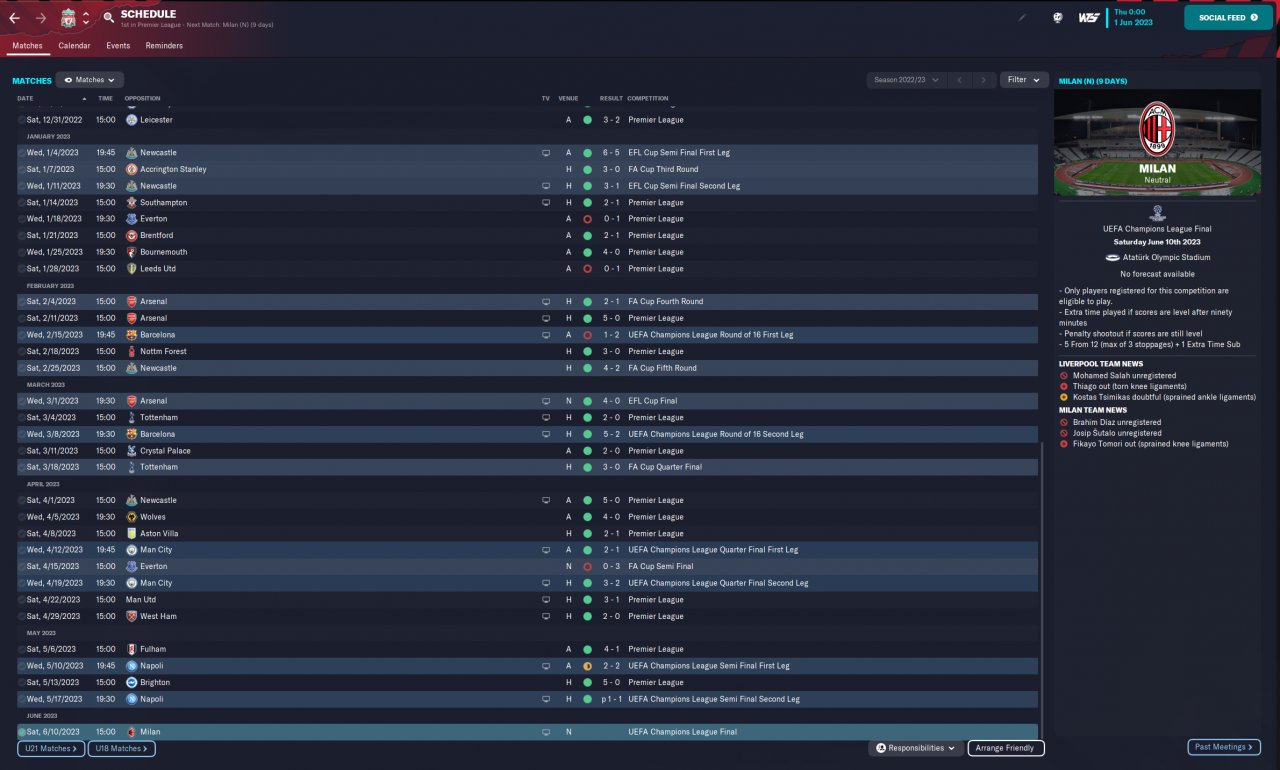Screen dimensions: 1280x770
Task: Open the globe world icon
Action: (x=1057, y=17)
